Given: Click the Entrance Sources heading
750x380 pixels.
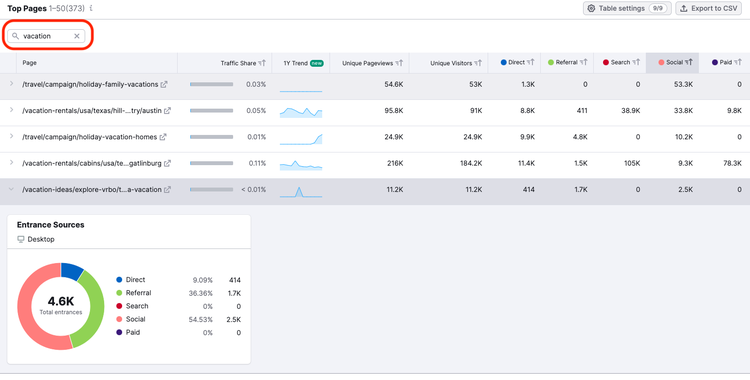Looking at the screenshot, I should coord(51,225).
